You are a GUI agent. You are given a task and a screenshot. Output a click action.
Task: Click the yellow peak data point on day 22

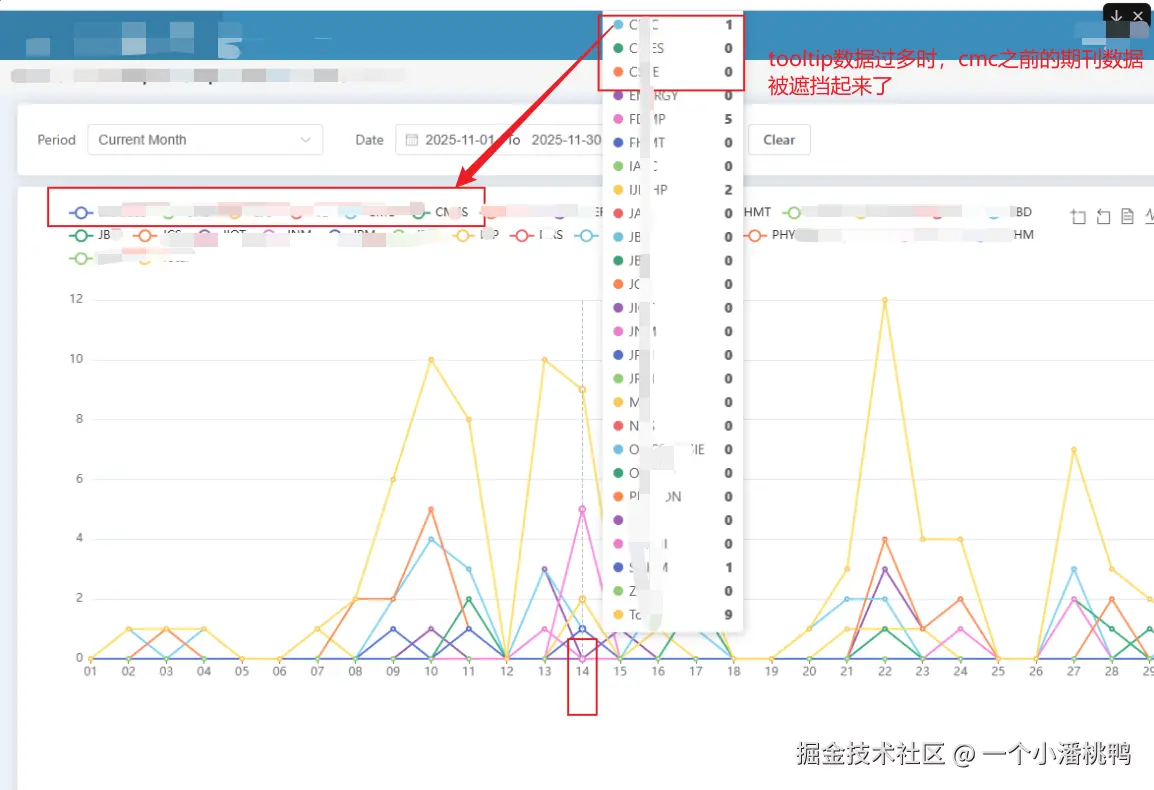click(885, 300)
